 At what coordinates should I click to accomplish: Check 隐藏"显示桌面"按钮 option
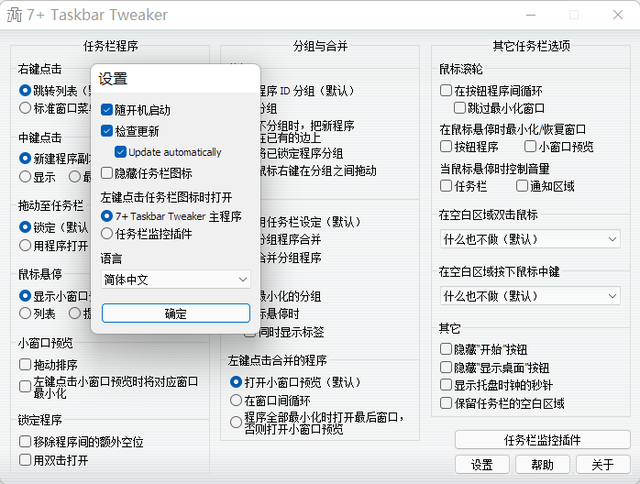pos(446,367)
